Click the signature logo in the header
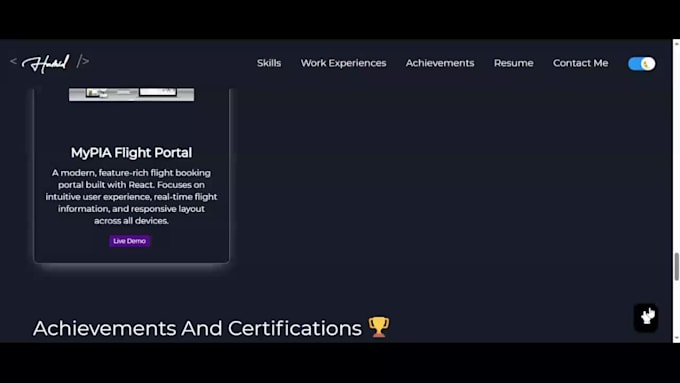This screenshot has width=680, height=383. point(49,63)
